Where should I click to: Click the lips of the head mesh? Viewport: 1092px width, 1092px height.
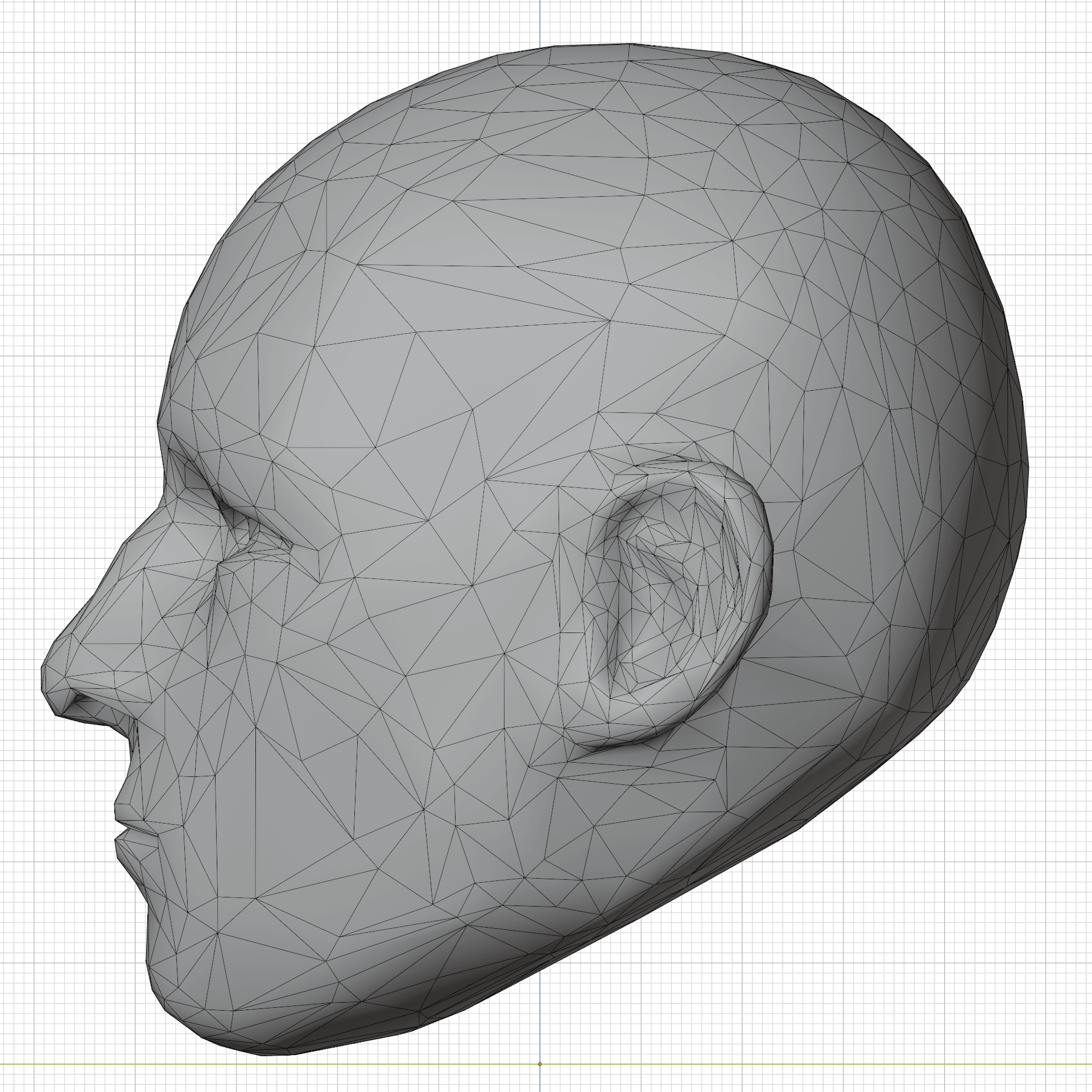coord(135,833)
